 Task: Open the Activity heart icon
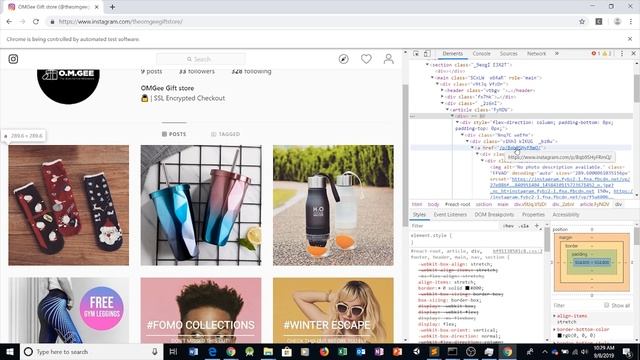366,59
